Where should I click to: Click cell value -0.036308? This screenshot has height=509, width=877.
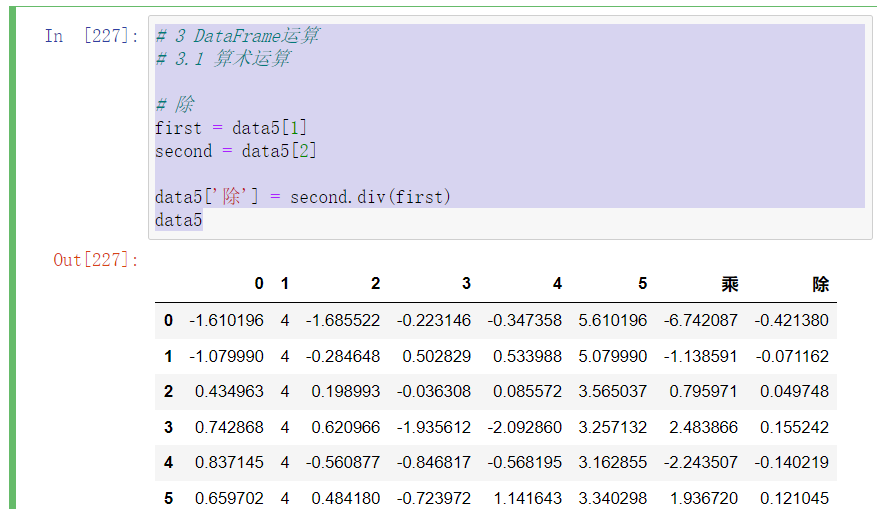click(433, 392)
